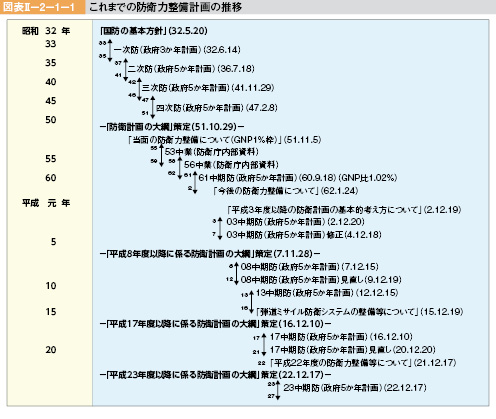Click 「平成3年度以降の防衛計画の基本的考え方について」(2.12.19)
The width and height of the screenshot is (496, 419).
(344, 210)
